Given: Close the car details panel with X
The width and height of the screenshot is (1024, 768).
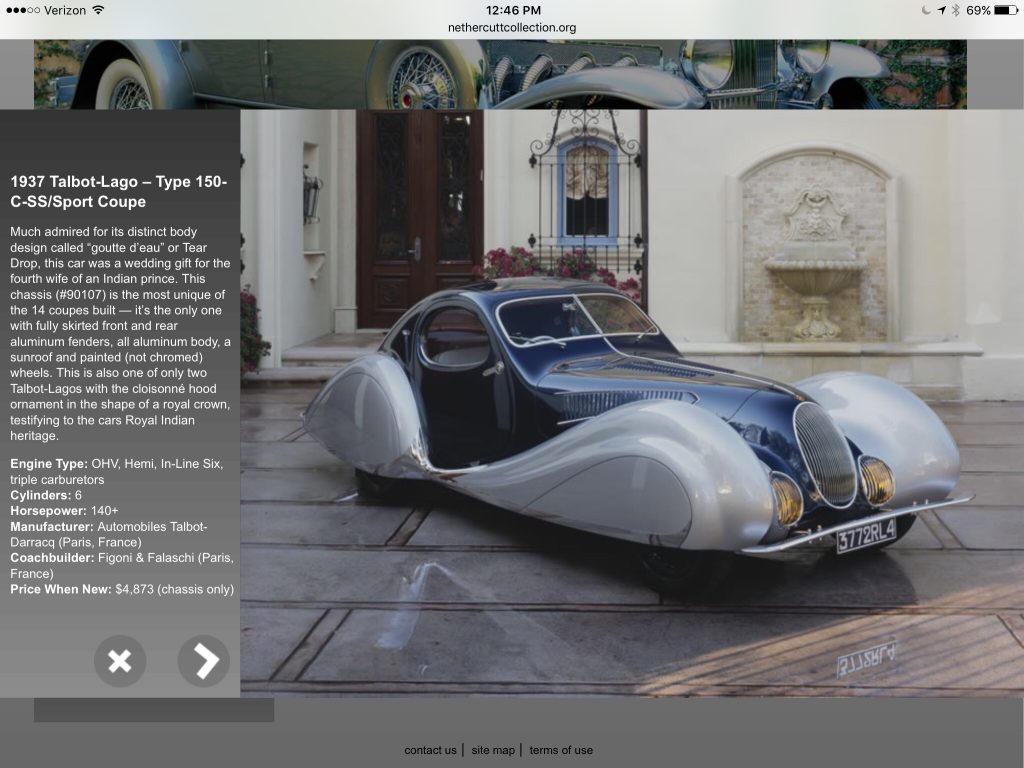Looking at the screenshot, I should click(x=120, y=661).
